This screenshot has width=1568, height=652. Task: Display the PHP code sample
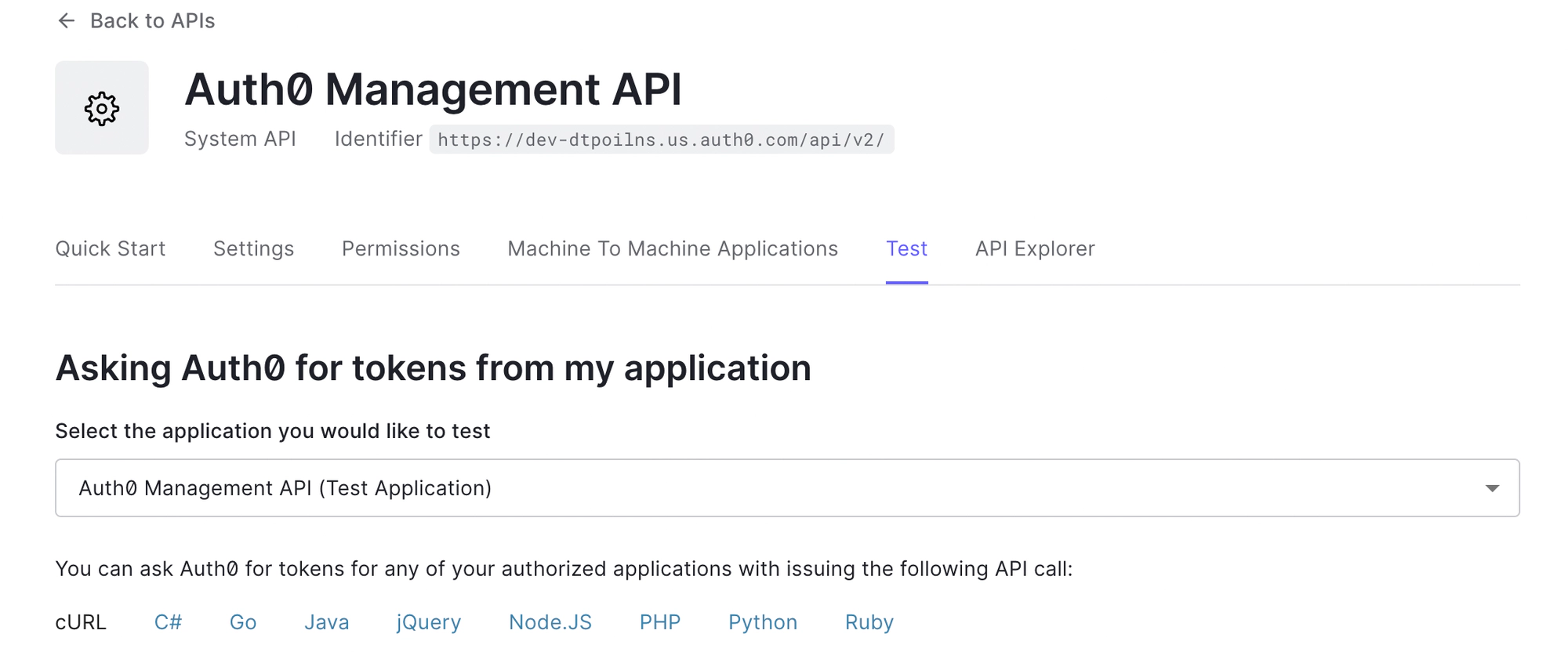tap(660, 622)
